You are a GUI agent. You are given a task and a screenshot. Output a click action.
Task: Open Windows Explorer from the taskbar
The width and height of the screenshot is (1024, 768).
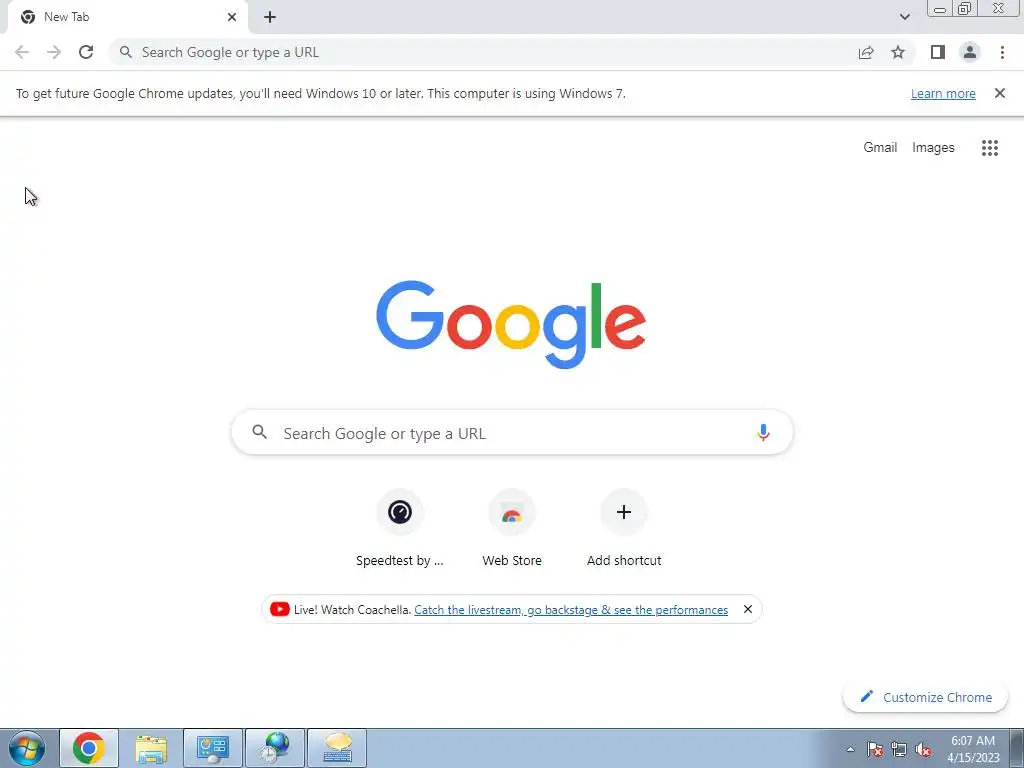[x=151, y=748]
